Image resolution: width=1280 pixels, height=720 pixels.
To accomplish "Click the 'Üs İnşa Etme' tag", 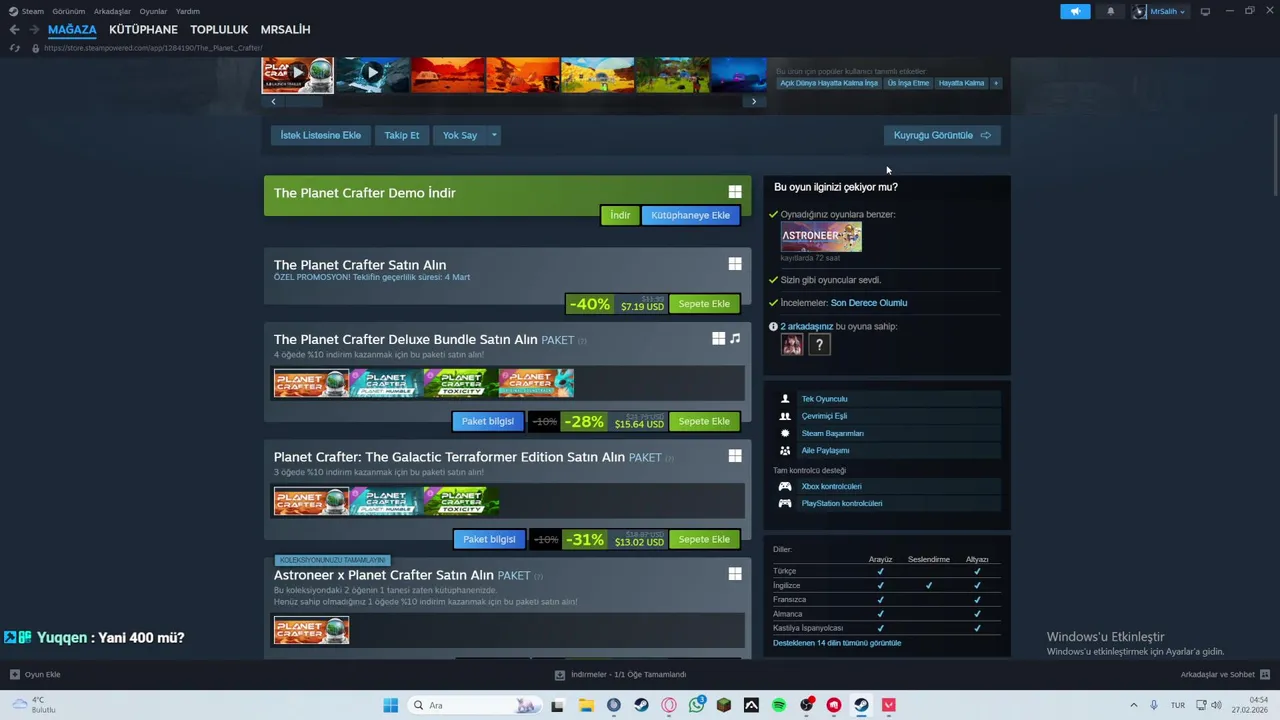I will point(908,83).
